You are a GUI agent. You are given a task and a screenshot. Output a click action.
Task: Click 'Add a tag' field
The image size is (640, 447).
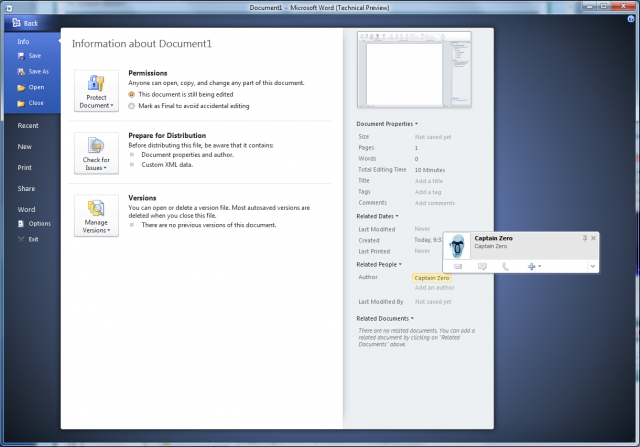click(x=428, y=192)
